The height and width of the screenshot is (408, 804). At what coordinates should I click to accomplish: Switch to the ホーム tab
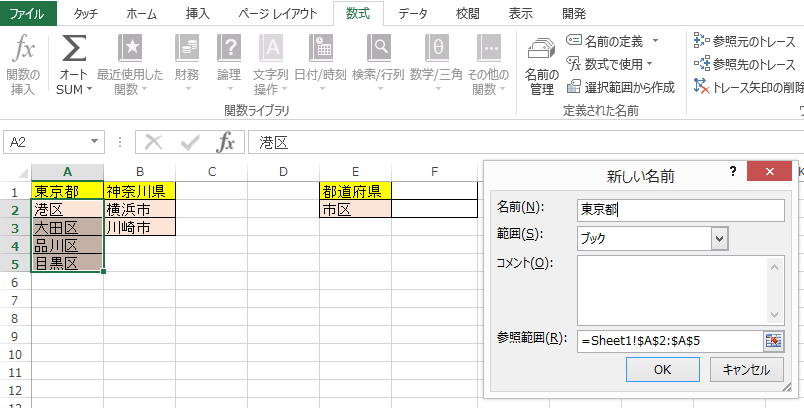[x=142, y=13]
